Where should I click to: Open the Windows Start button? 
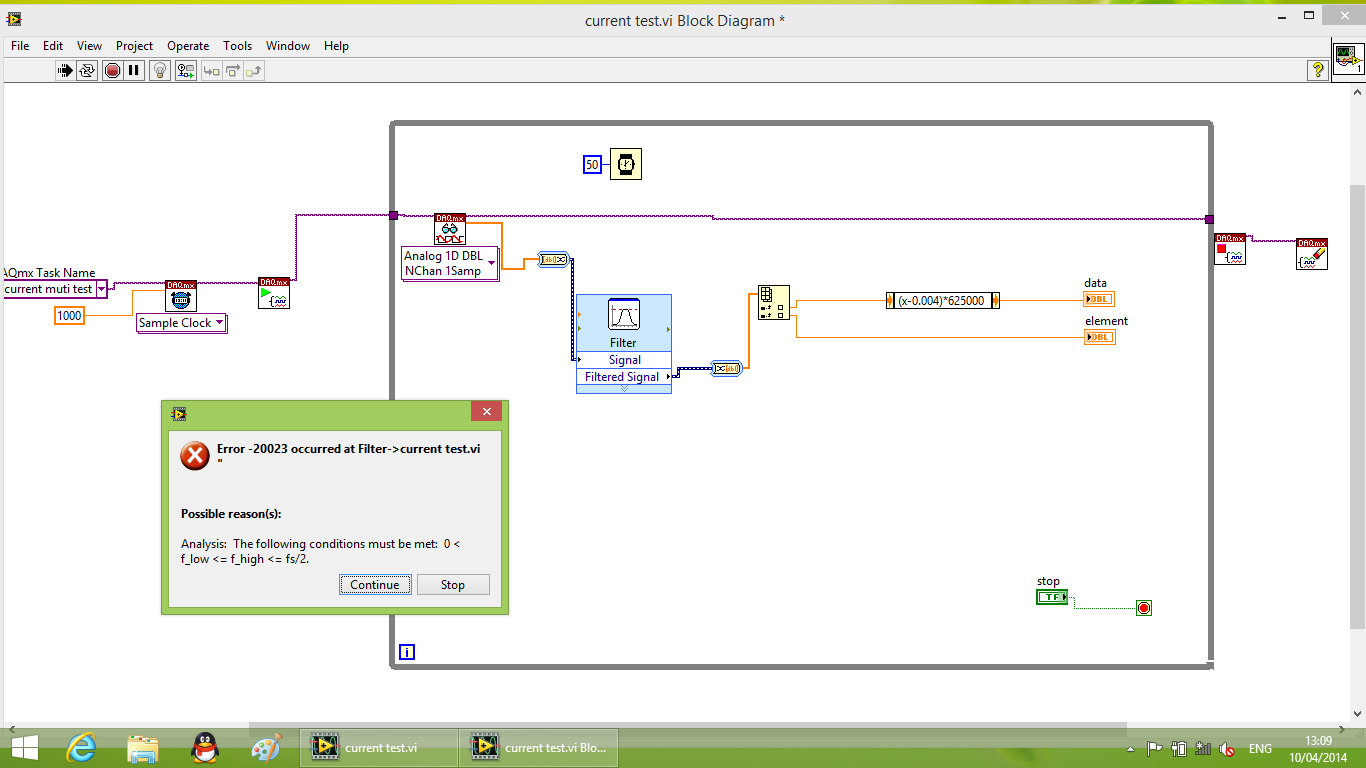tap(24, 747)
